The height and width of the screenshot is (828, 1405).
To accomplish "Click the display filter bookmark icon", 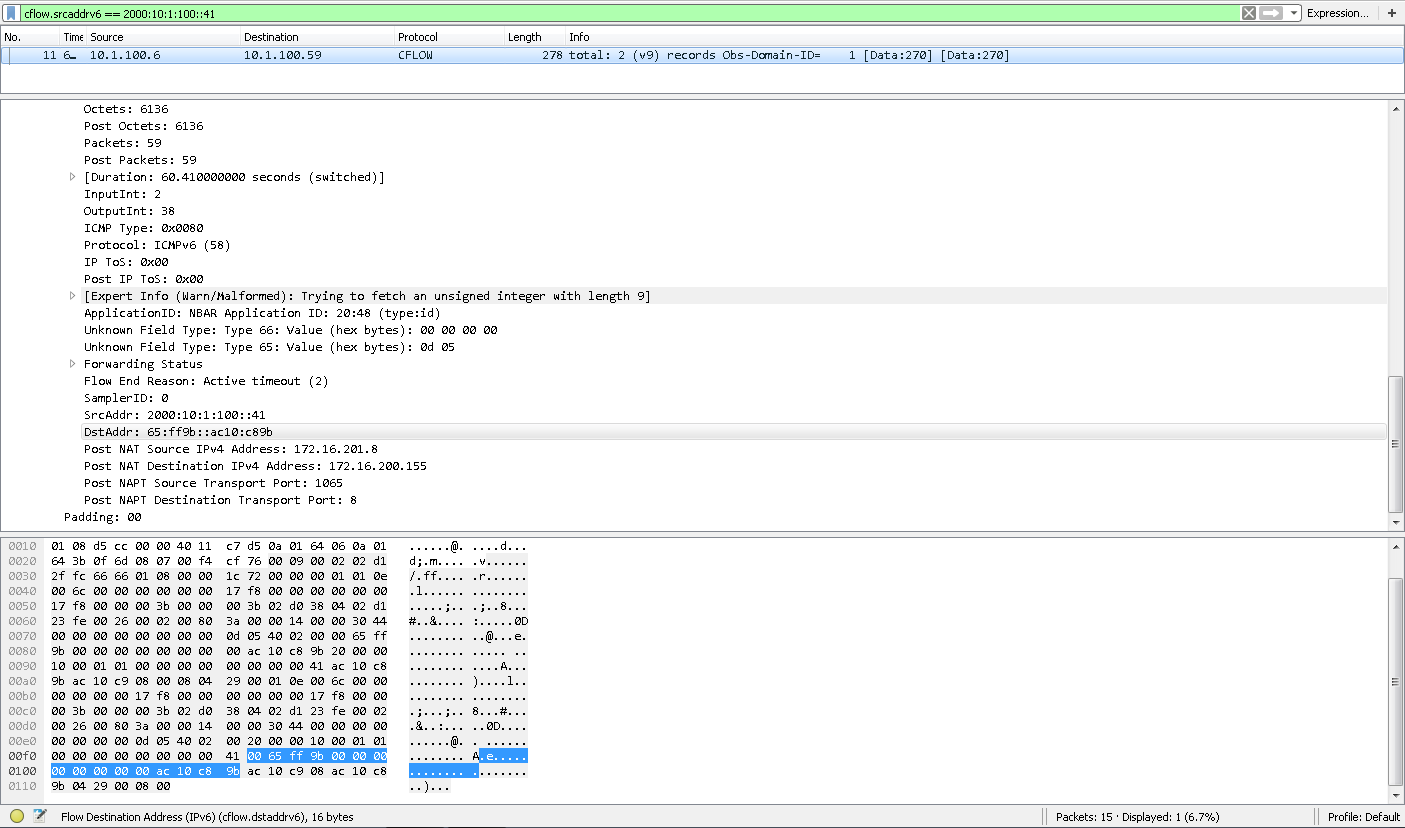I will click(x=11, y=14).
